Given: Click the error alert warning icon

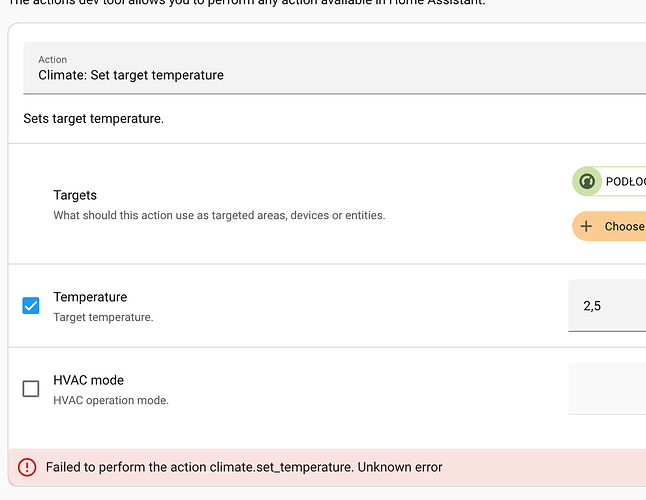Looking at the screenshot, I should (x=27, y=467).
